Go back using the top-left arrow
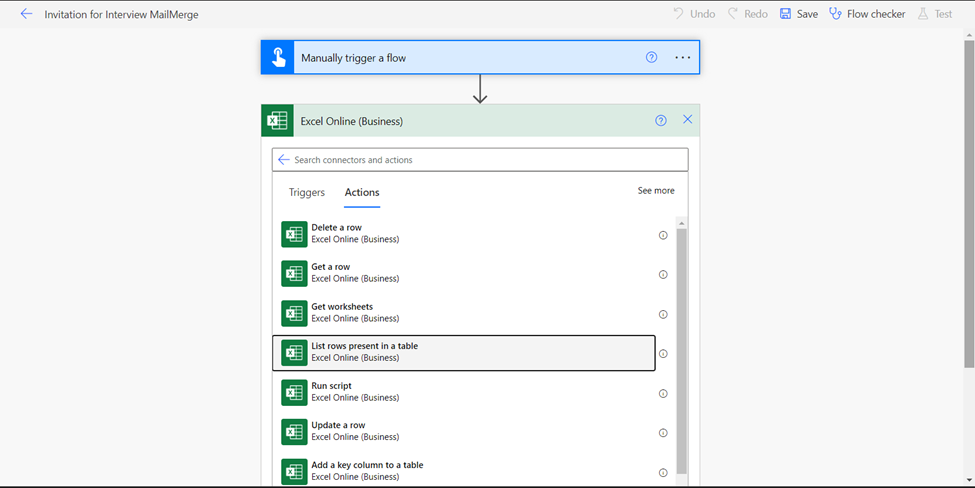This screenshot has width=975, height=488. (x=26, y=14)
